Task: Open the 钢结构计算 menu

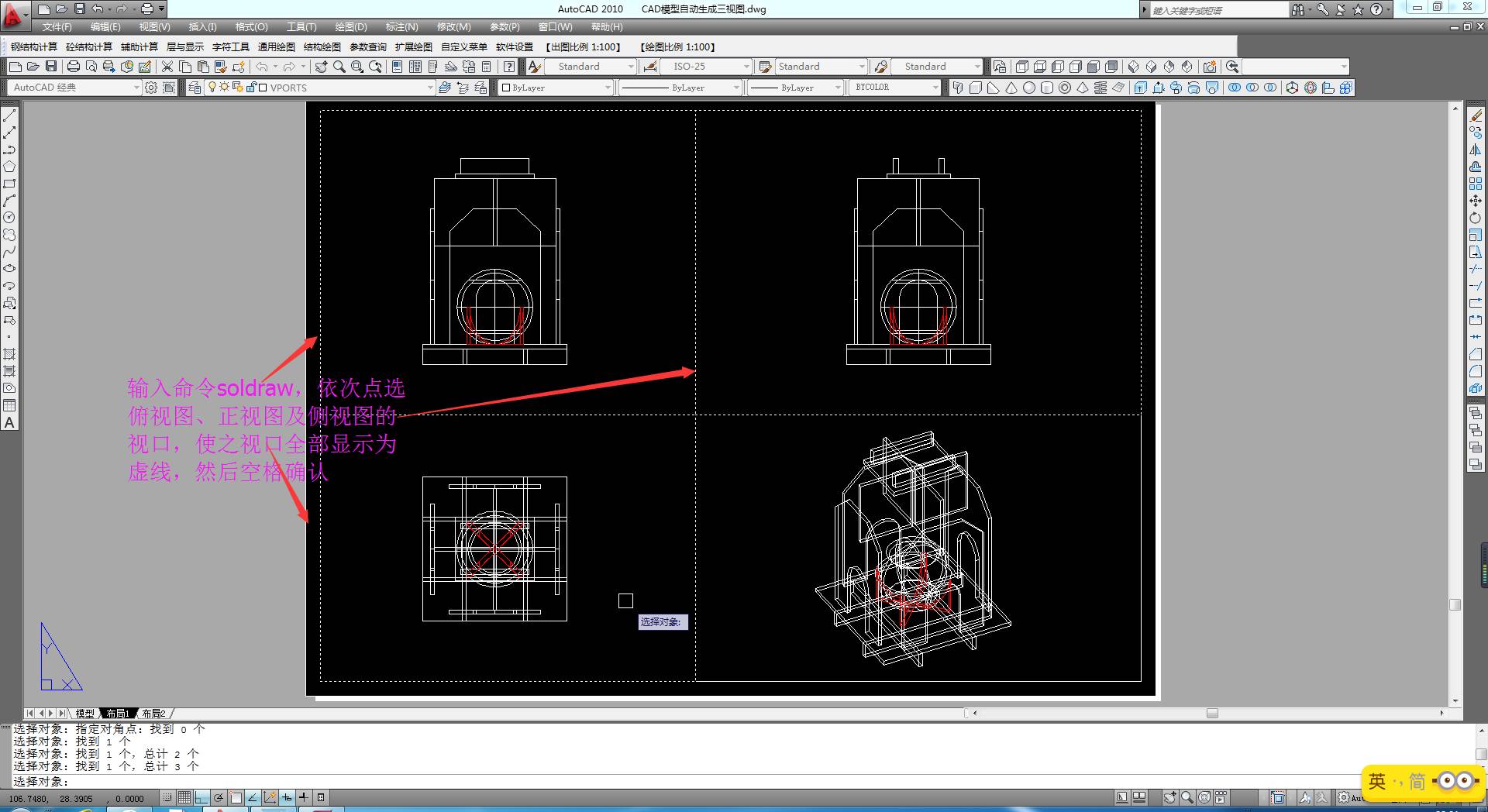Action: [x=34, y=47]
